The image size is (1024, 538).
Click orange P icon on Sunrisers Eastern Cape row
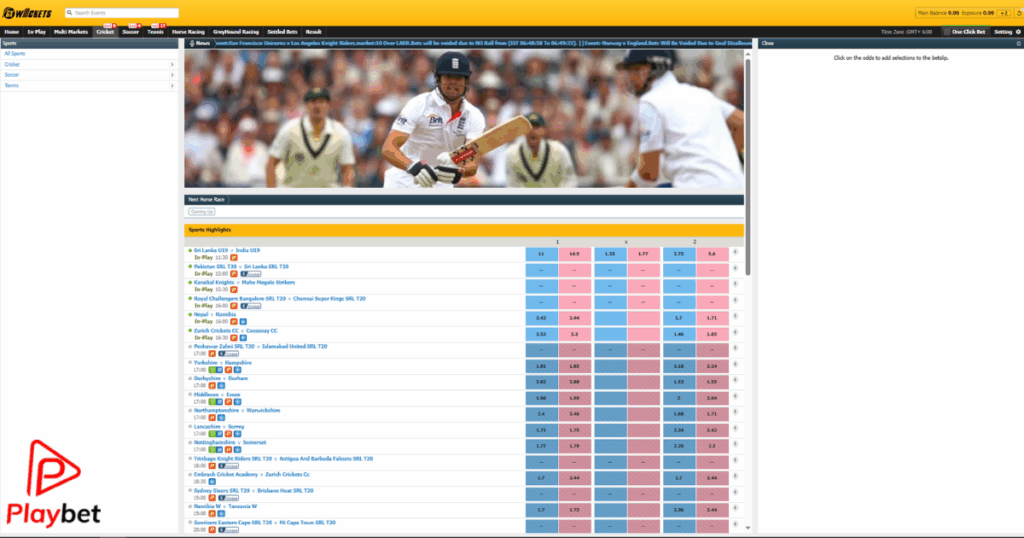[x=212, y=530]
